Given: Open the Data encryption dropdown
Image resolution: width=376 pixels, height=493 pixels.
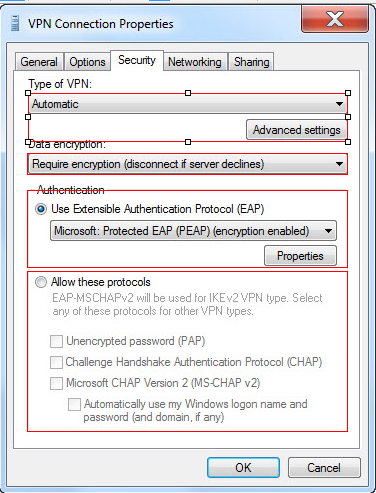Looking at the screenshot, I should coord(187,164).
